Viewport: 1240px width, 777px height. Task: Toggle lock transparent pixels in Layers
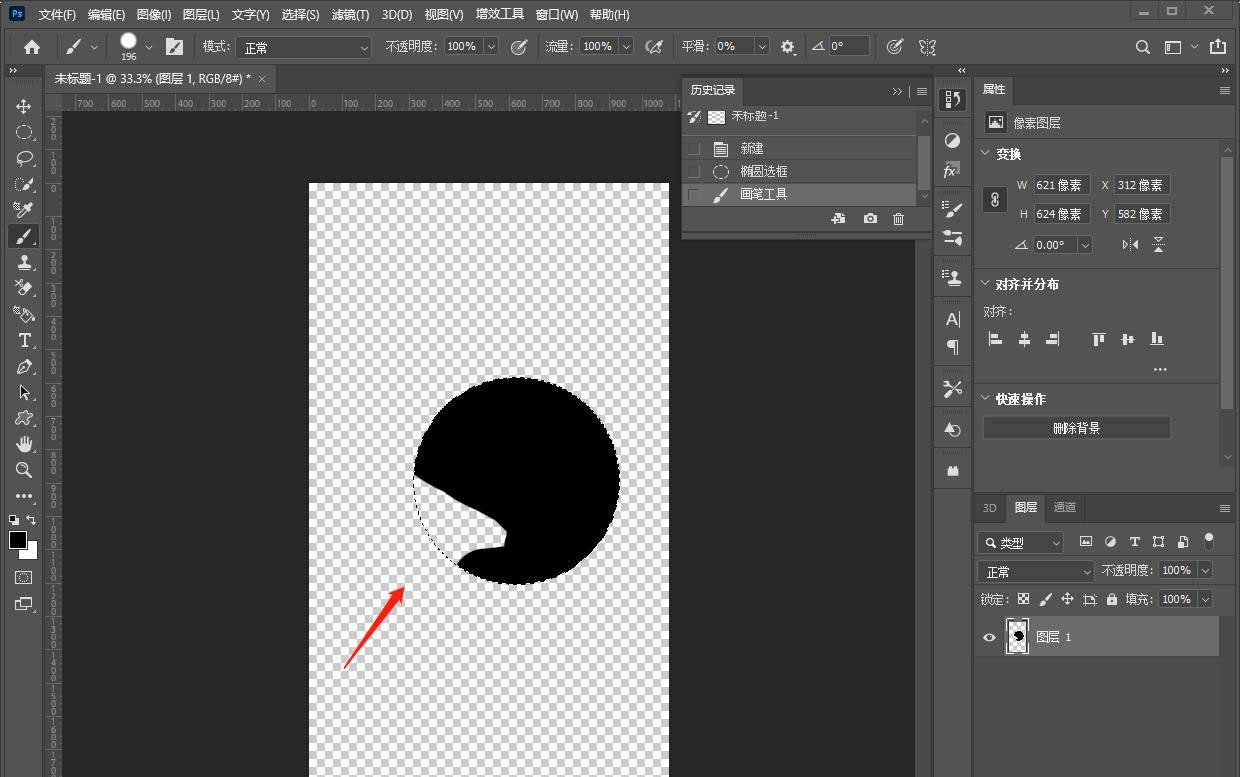pos(1023,599)
